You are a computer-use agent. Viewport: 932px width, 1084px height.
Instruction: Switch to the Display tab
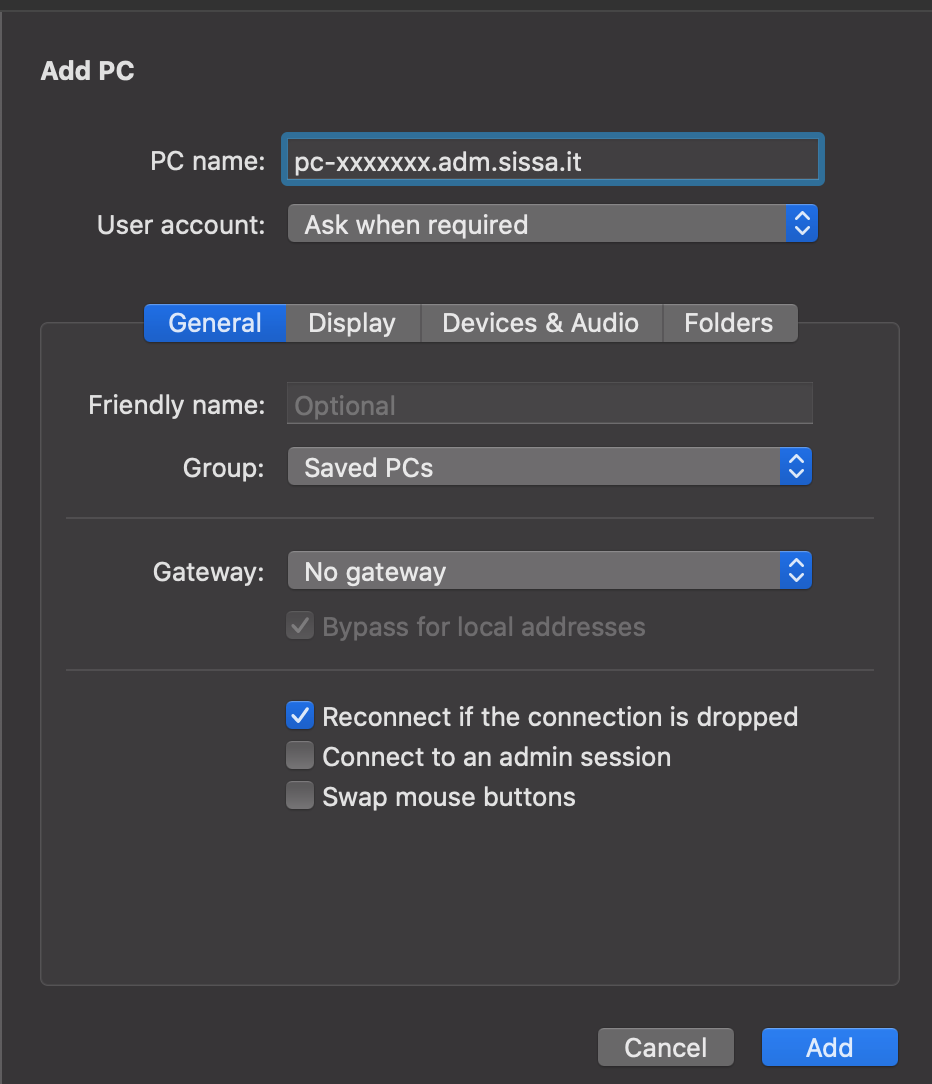tap(353, 323)
